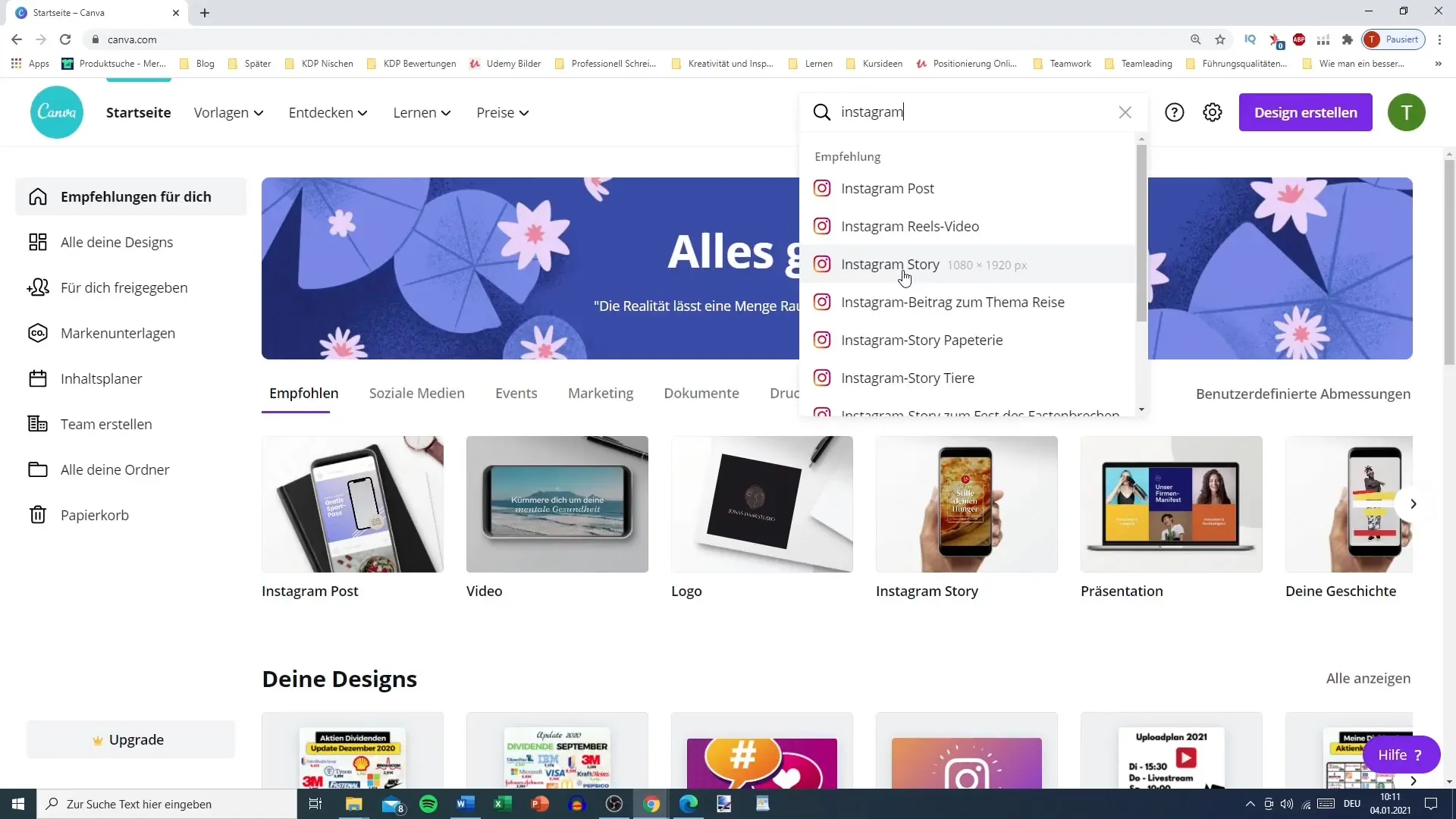Open Markenunterlagen in sidebar
1456x819 pixels.
[x=130, y=333]
